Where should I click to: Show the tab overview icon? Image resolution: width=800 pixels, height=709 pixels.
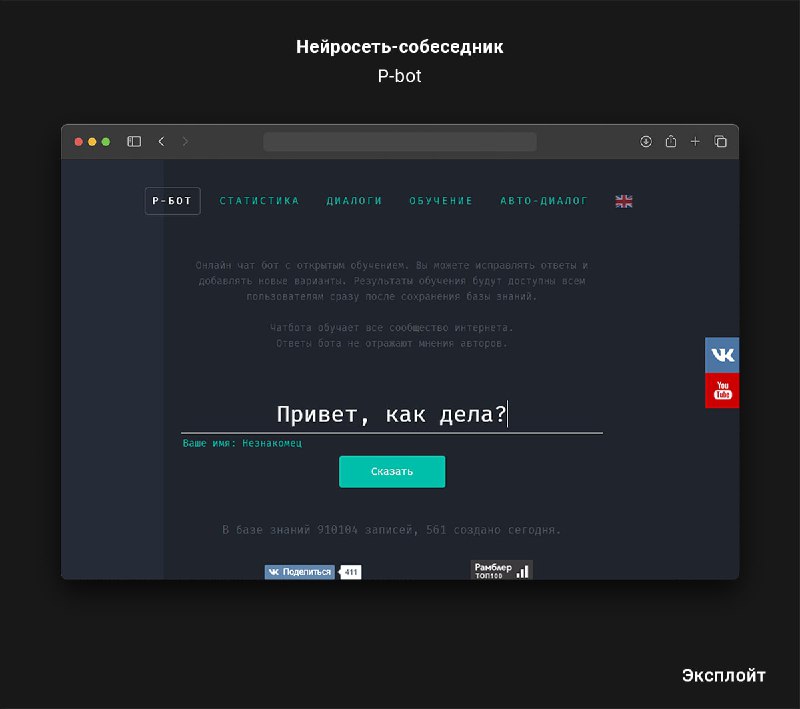720,142
